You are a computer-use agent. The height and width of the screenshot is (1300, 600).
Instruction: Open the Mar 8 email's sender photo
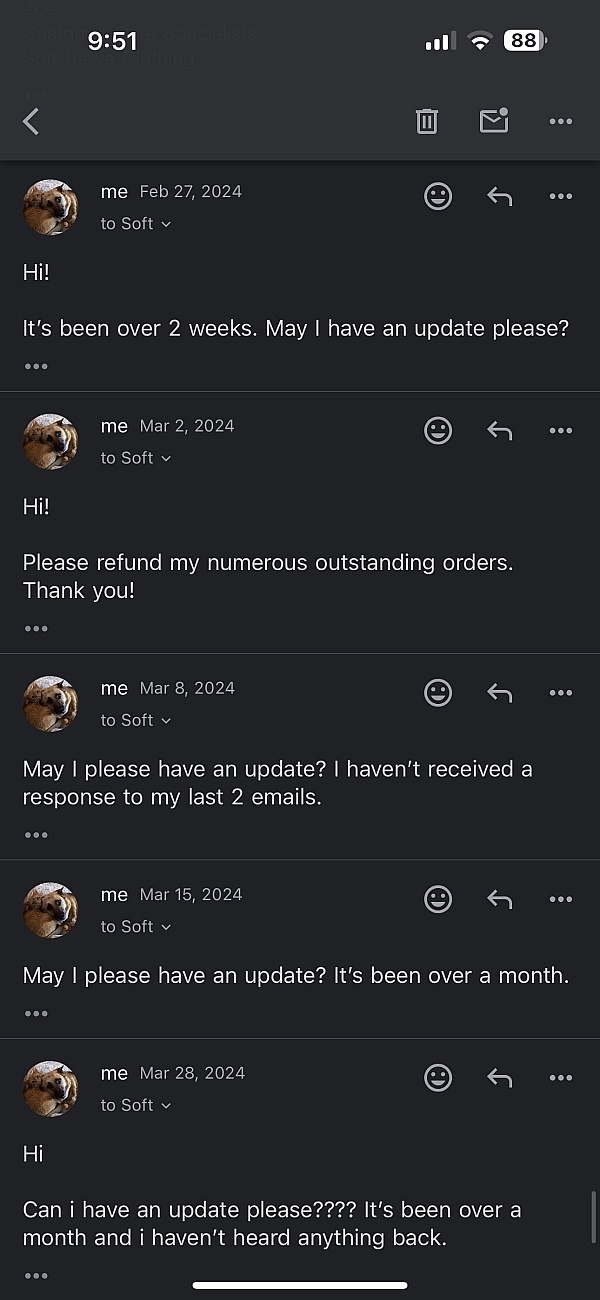(50, 704)
